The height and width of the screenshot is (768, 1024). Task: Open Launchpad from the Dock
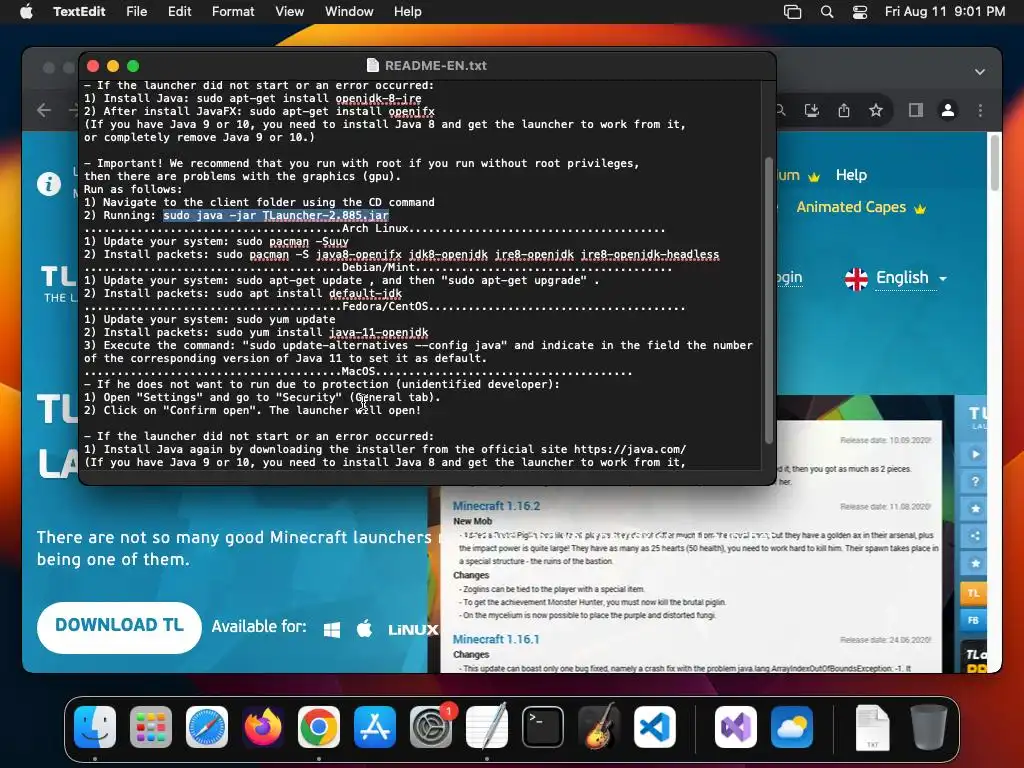[151, 727]
